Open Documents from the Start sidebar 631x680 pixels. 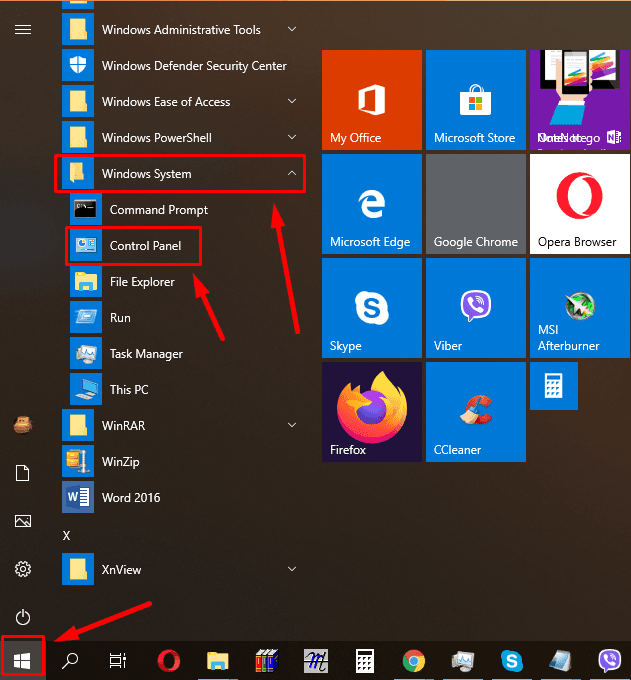tap(23, 473)
